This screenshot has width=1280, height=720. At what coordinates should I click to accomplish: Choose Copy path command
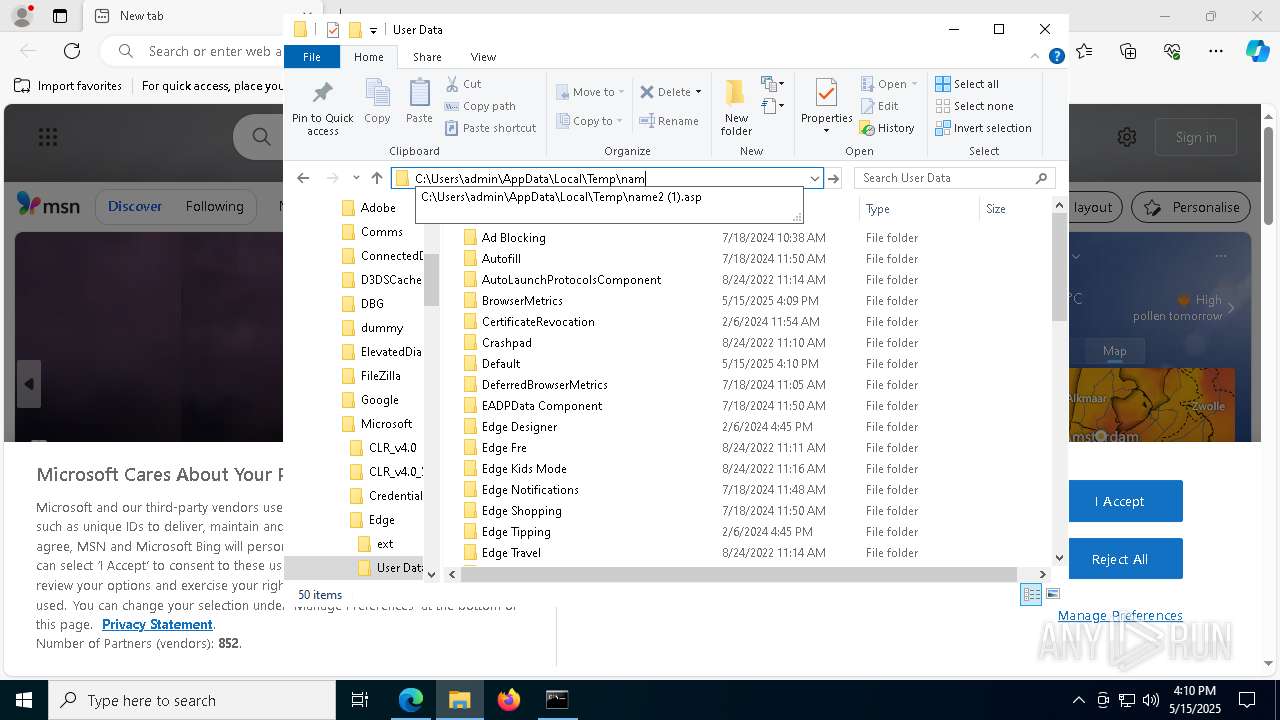(480, 106)
